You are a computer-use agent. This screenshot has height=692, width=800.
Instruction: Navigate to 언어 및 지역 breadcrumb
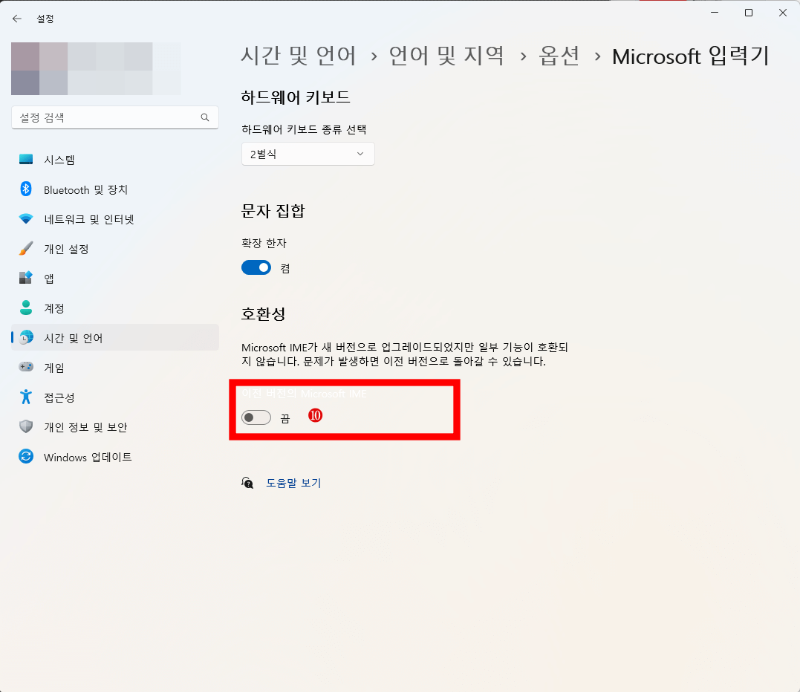coord(446,56)
